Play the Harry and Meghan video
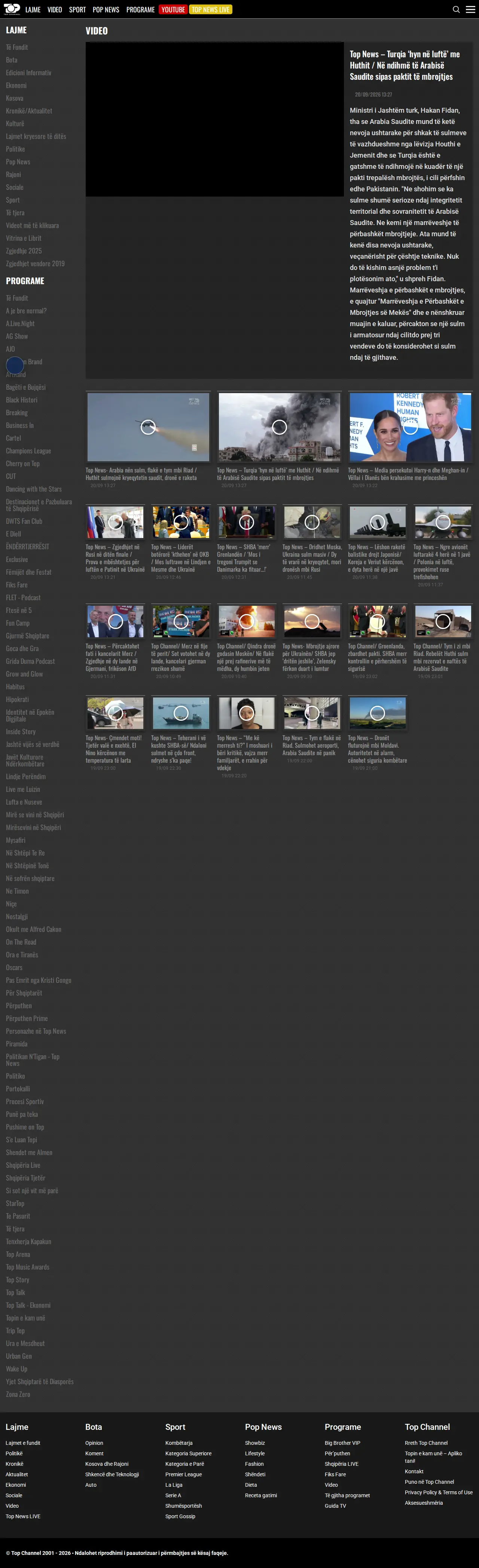The height and width of the screenshot is (1568, 479). (410, 427)
